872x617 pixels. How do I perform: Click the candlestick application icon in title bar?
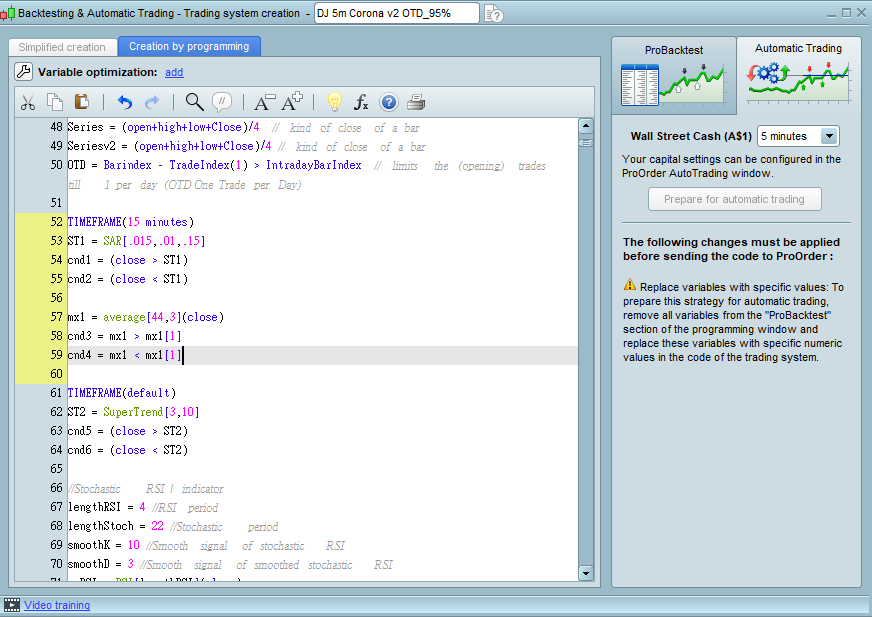[x=8, y=13]
